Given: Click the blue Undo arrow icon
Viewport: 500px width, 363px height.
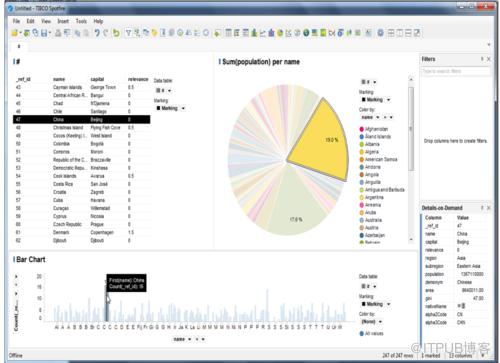Looking at the screenshot, I should tap(97, 33).
